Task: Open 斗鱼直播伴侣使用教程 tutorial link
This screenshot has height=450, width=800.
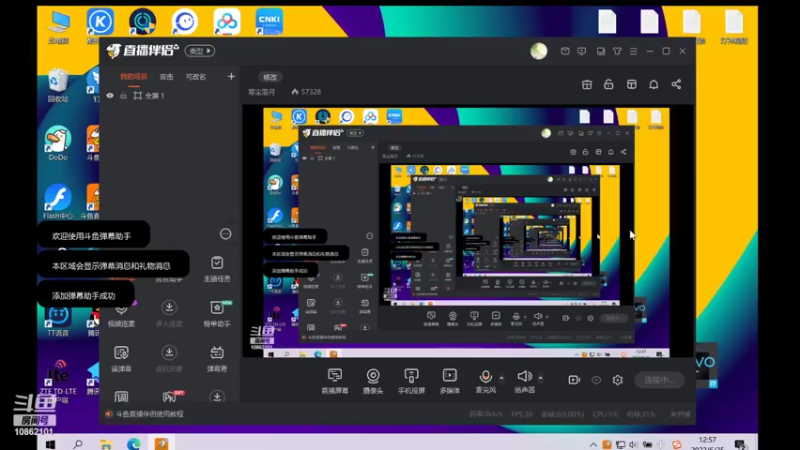Action: pyautogui.click(x=149, y=414)
